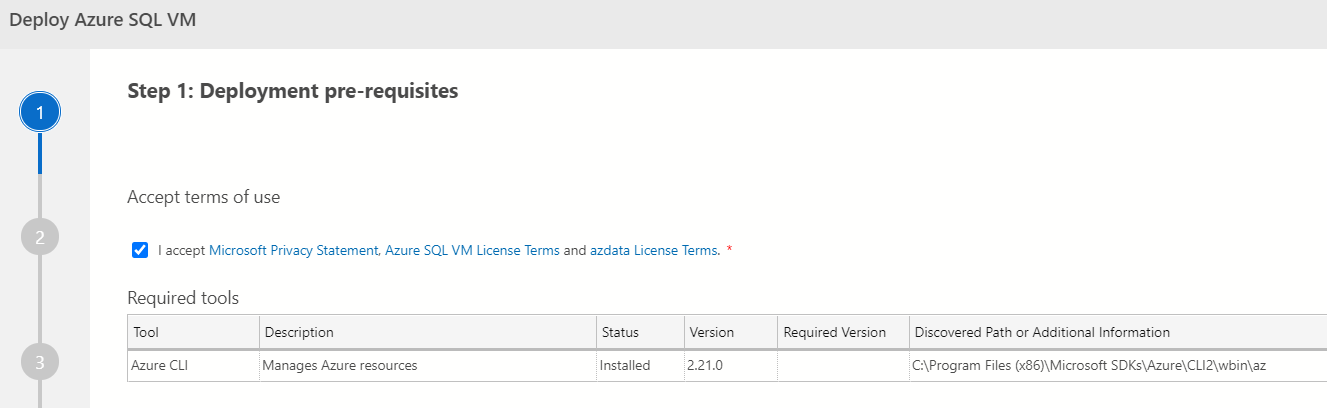This screenshot has height=408, width=1327.
Task: Select the Manages Azure resources description cell
Action: point(339,366)
